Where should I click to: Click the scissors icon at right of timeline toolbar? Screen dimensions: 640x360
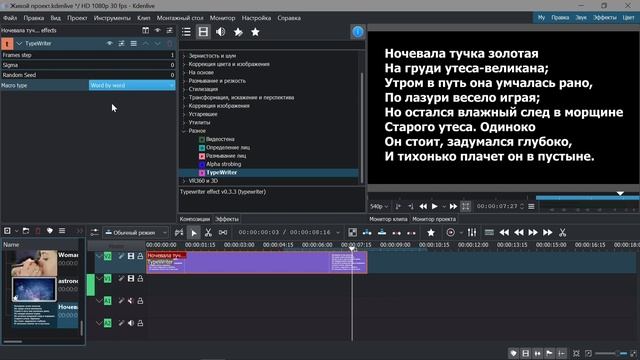pyautogui.click(x=562, y=233)
